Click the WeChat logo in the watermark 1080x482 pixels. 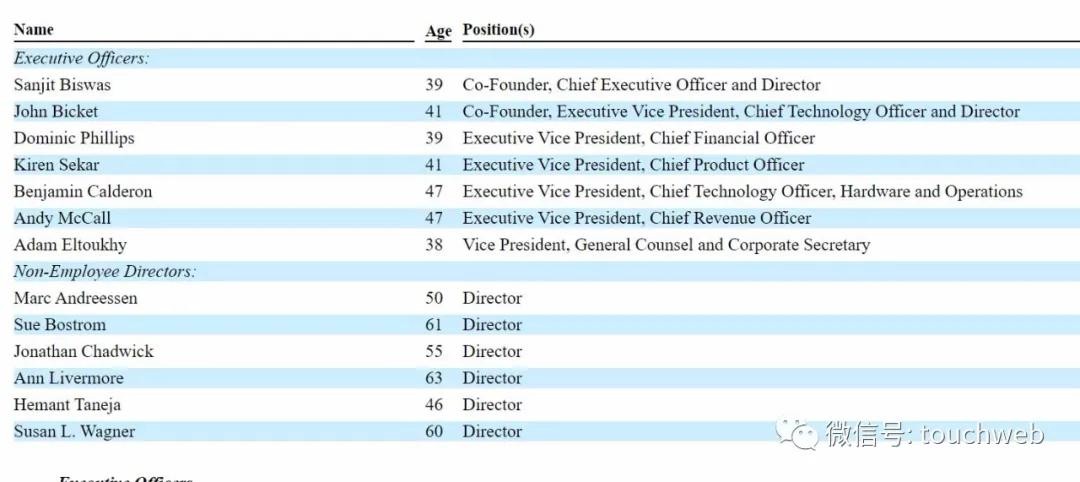tap(799, 434)
